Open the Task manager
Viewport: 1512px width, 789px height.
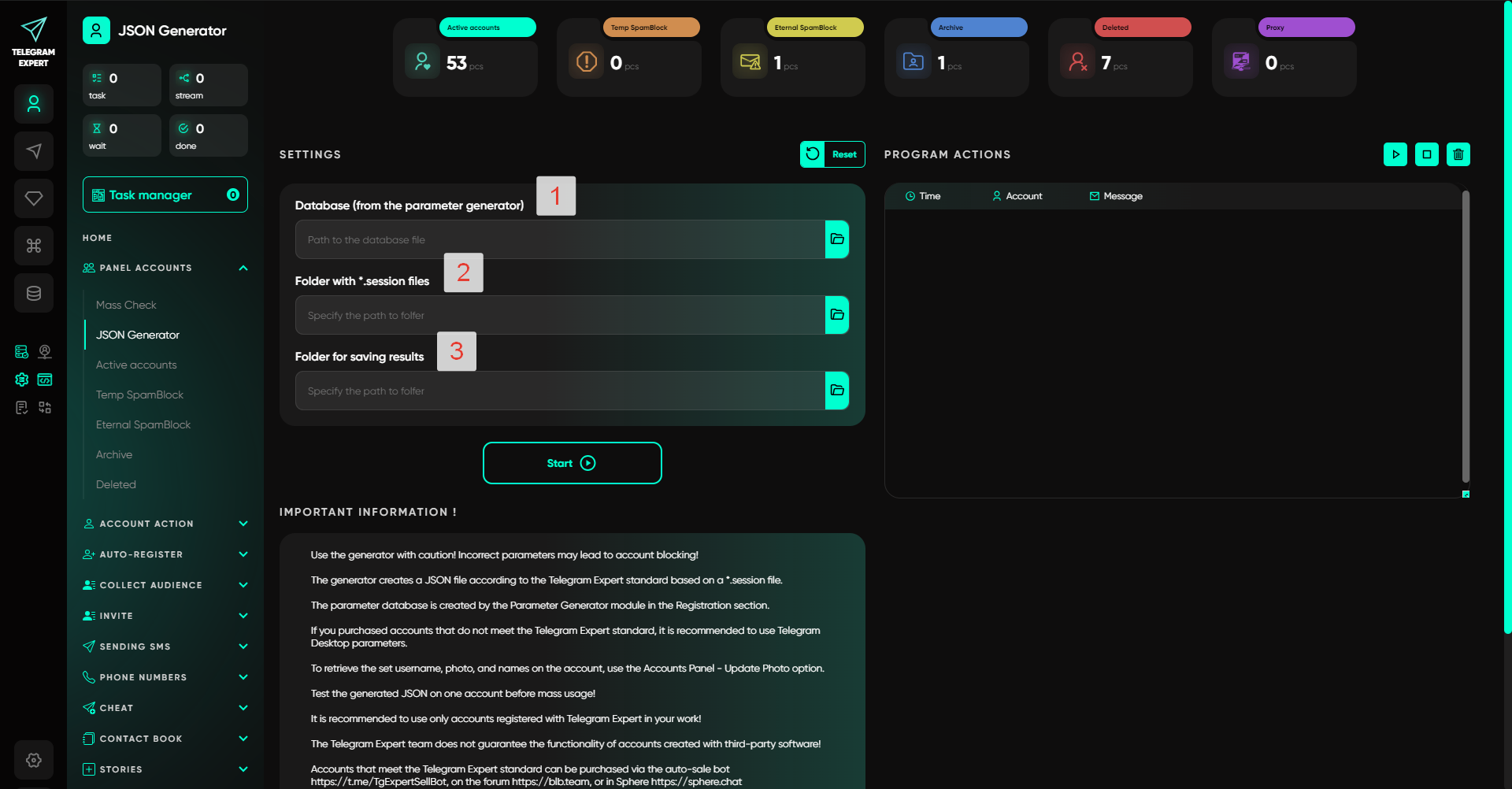click(165, 194)
